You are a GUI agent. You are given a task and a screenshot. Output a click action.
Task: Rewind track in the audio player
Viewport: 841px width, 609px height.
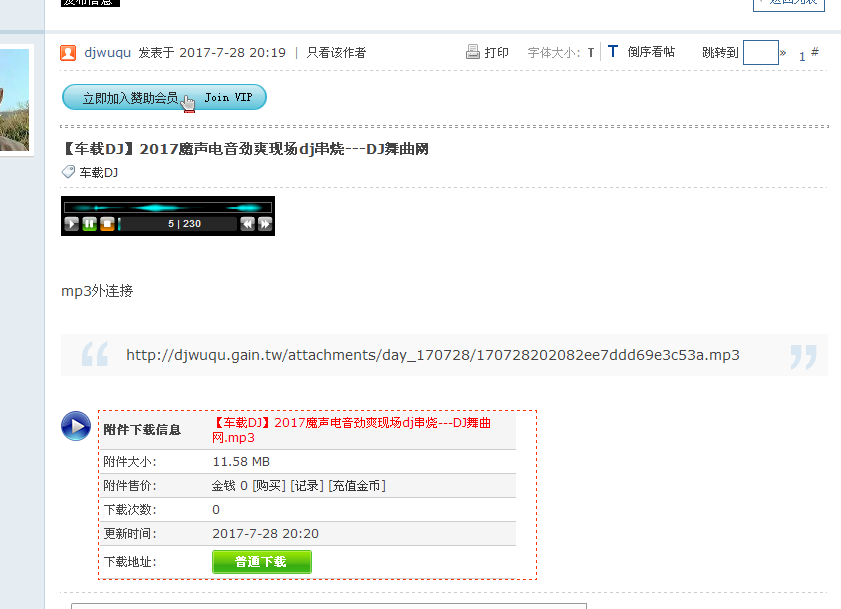(247, 224)
